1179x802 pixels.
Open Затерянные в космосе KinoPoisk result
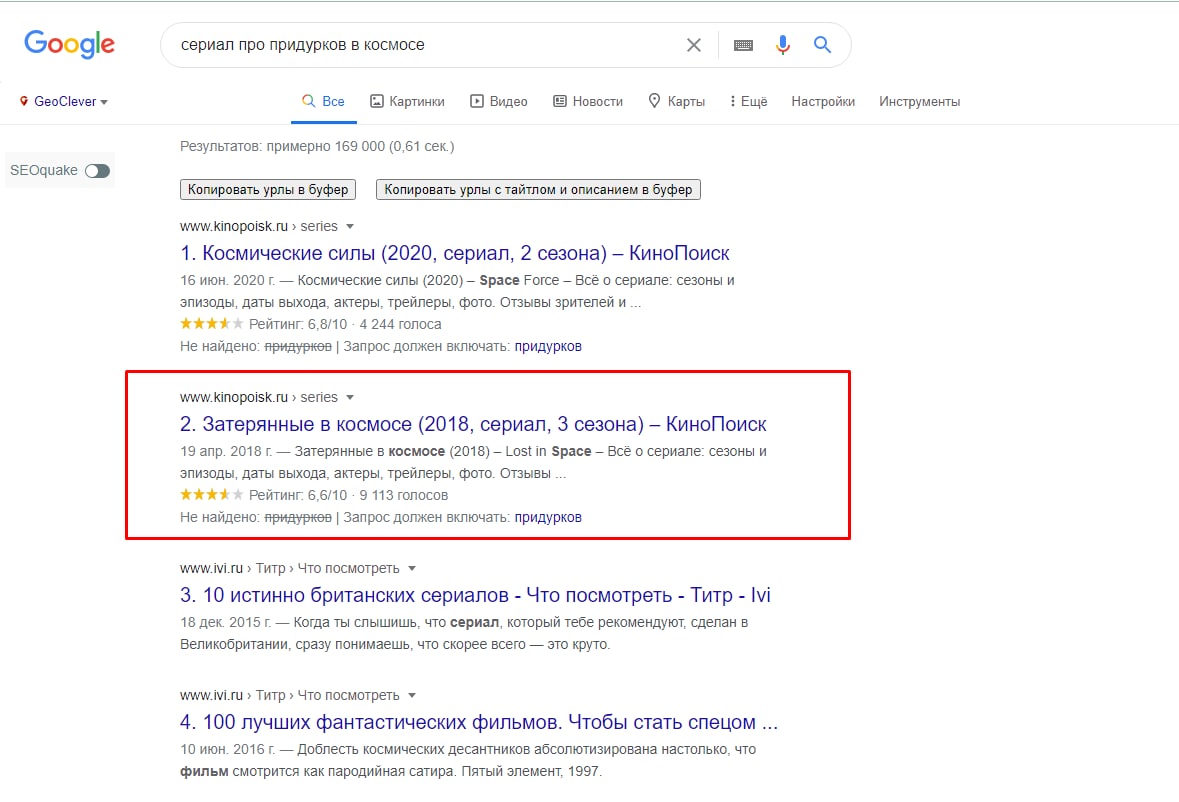point(473,425)
